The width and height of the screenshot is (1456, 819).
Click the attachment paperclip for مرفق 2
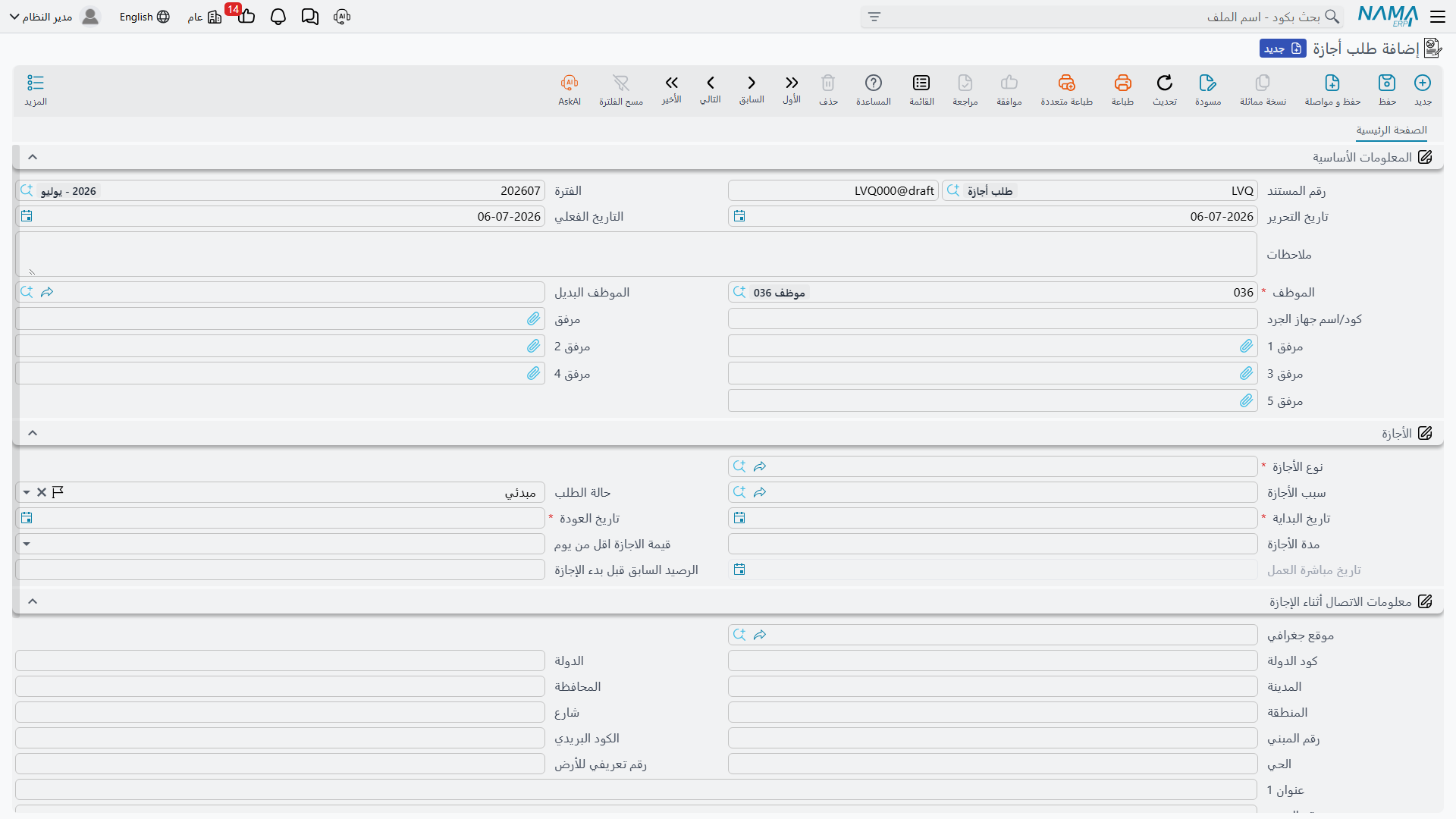pyautogui.click(x=534, y=346)
